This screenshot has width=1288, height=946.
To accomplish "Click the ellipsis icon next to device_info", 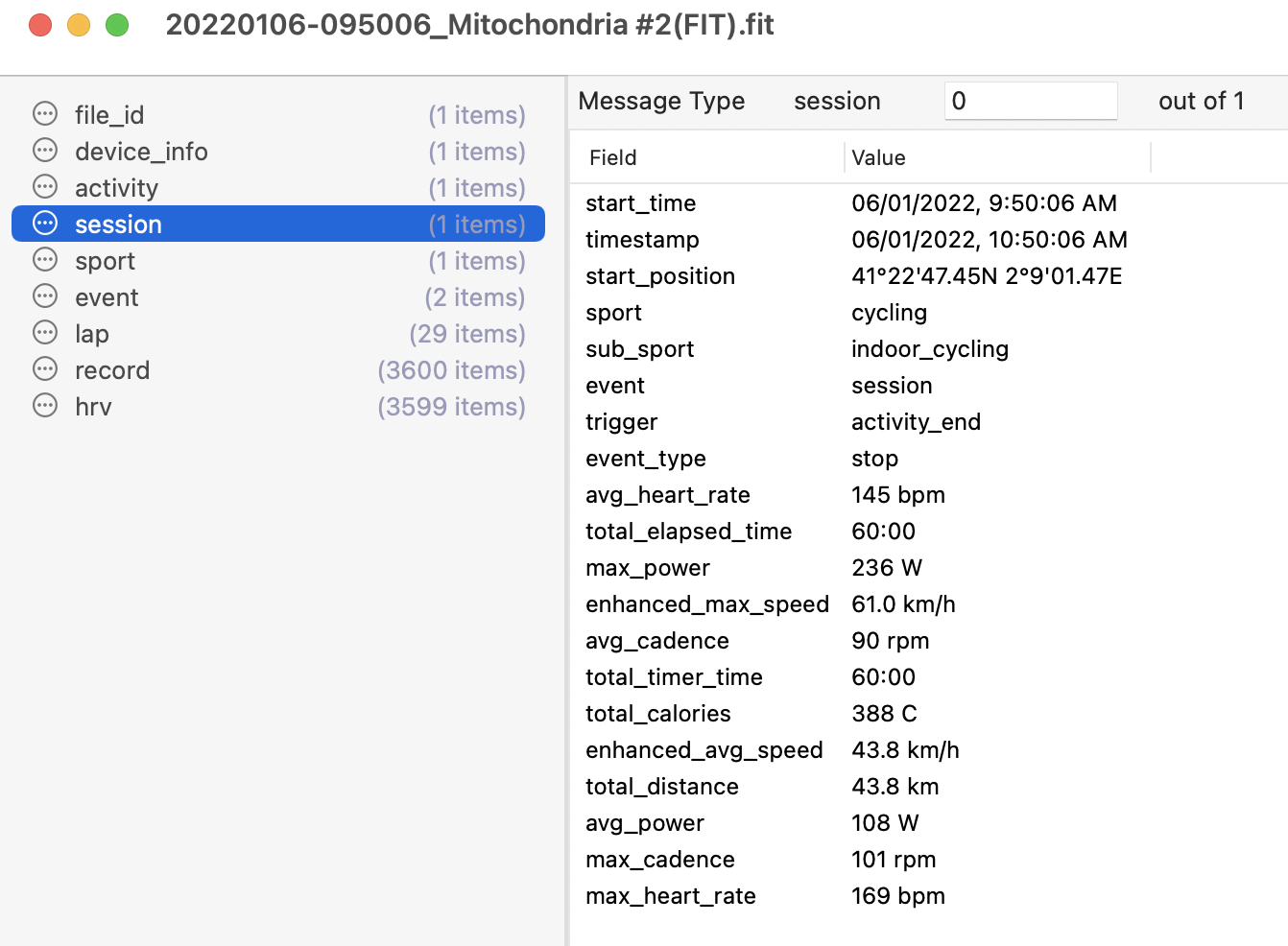I will point(45,151).
